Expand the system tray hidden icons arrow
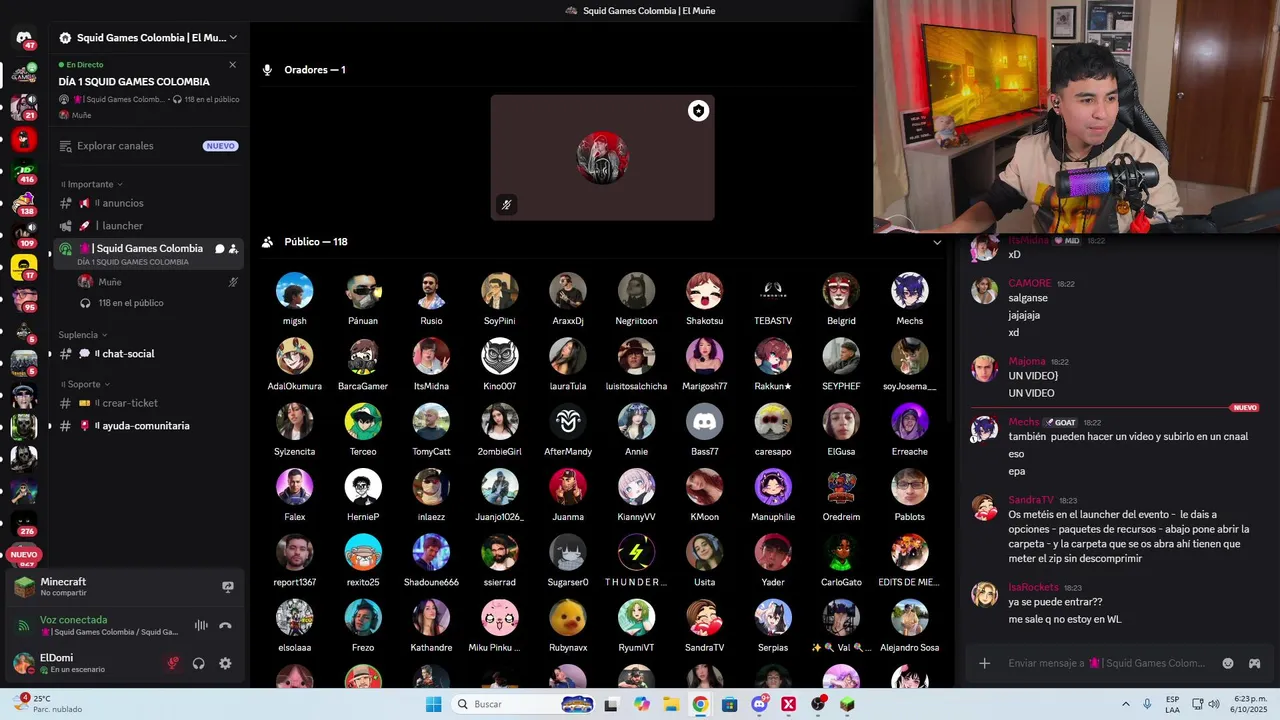1280x720 pixels. tap(1126, 704)
